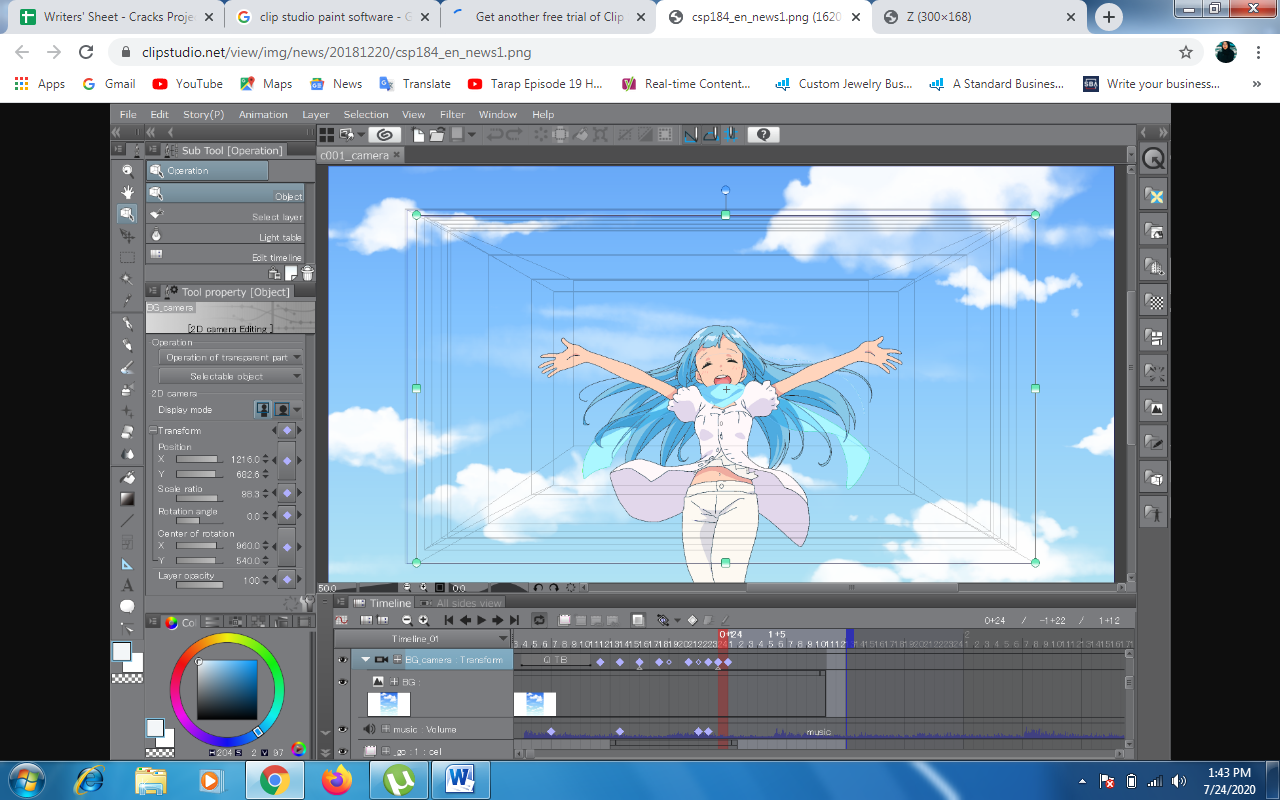Image resolution: width=1280 pixels, height=800 pixels.
Task: Pick a color on the color wheel square
Action: click(x=227, y=689)
